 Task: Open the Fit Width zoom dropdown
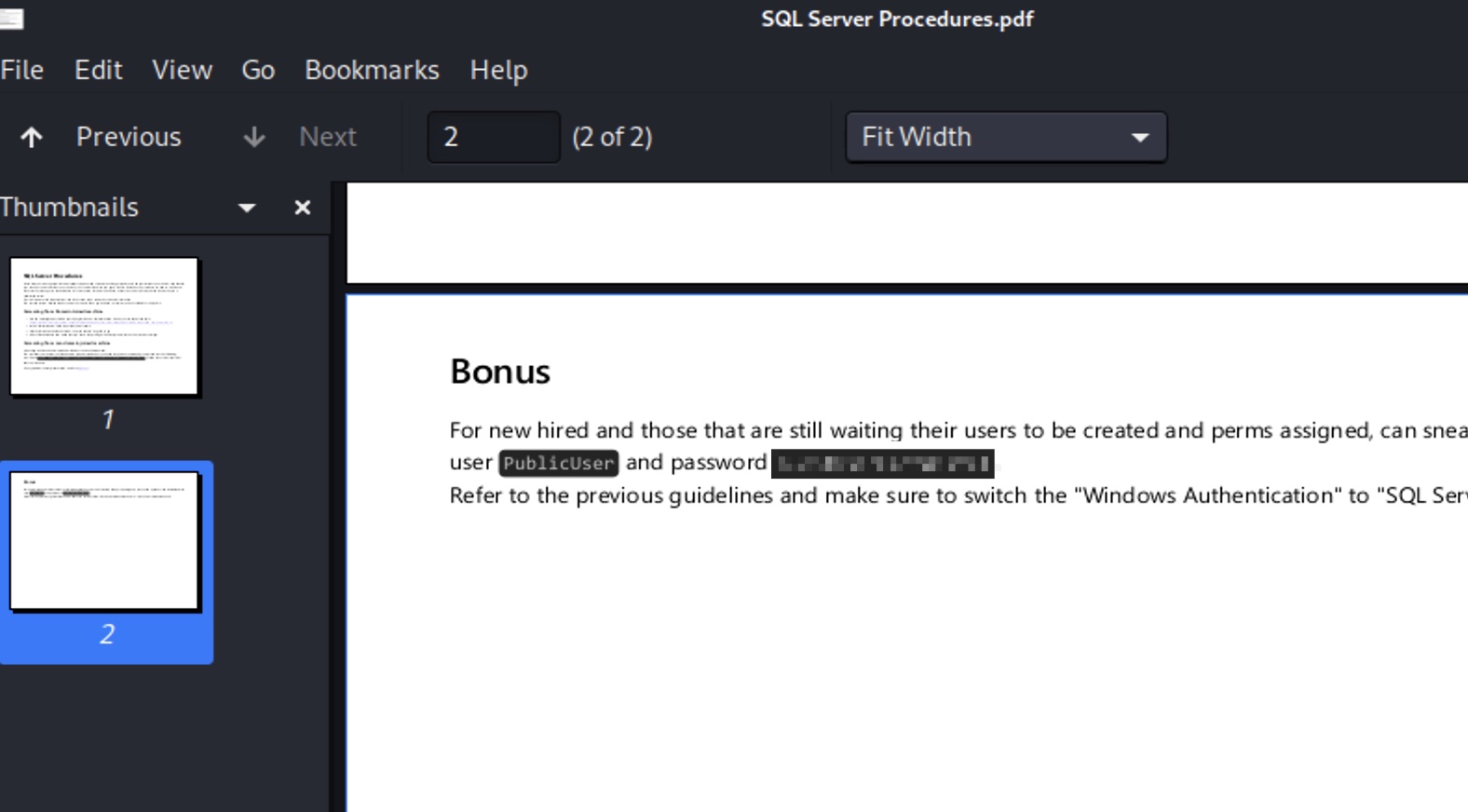(x=1006, y=137)
